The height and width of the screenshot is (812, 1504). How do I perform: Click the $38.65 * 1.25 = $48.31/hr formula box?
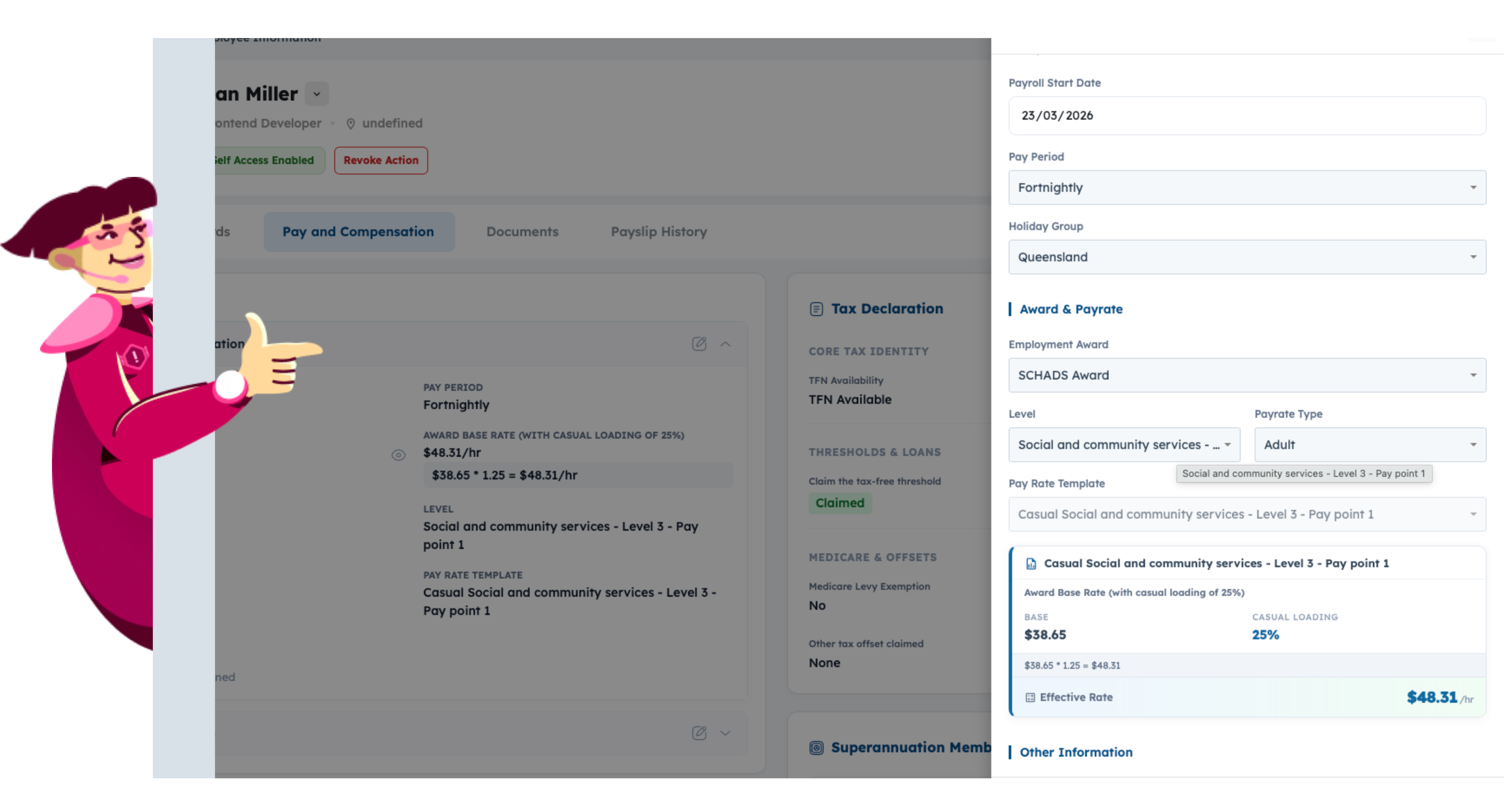(x=578, y=475)
